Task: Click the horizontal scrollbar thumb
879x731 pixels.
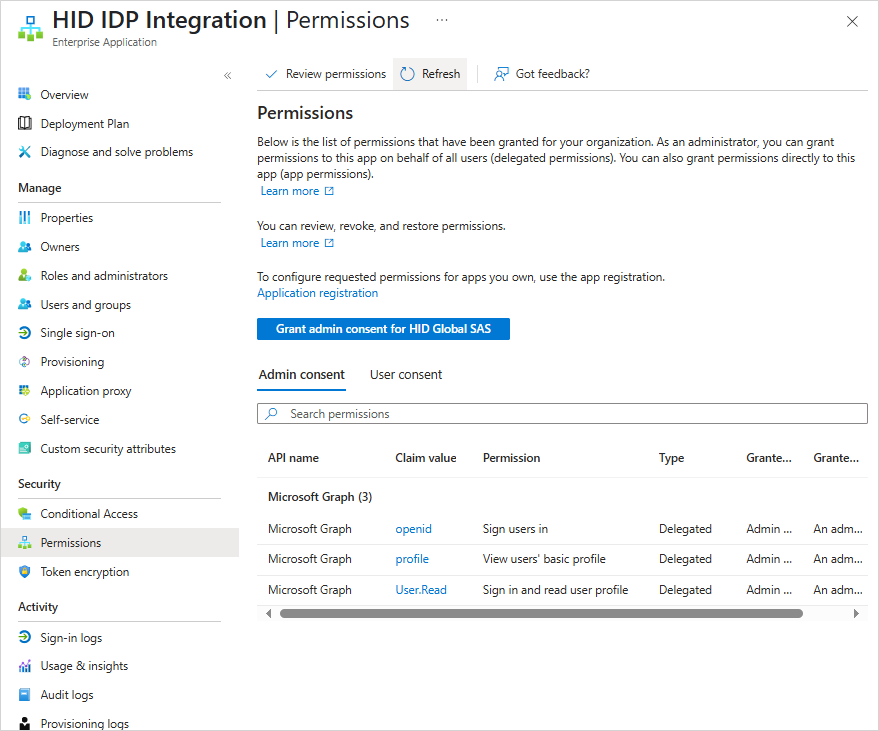Action: point(542,614)
